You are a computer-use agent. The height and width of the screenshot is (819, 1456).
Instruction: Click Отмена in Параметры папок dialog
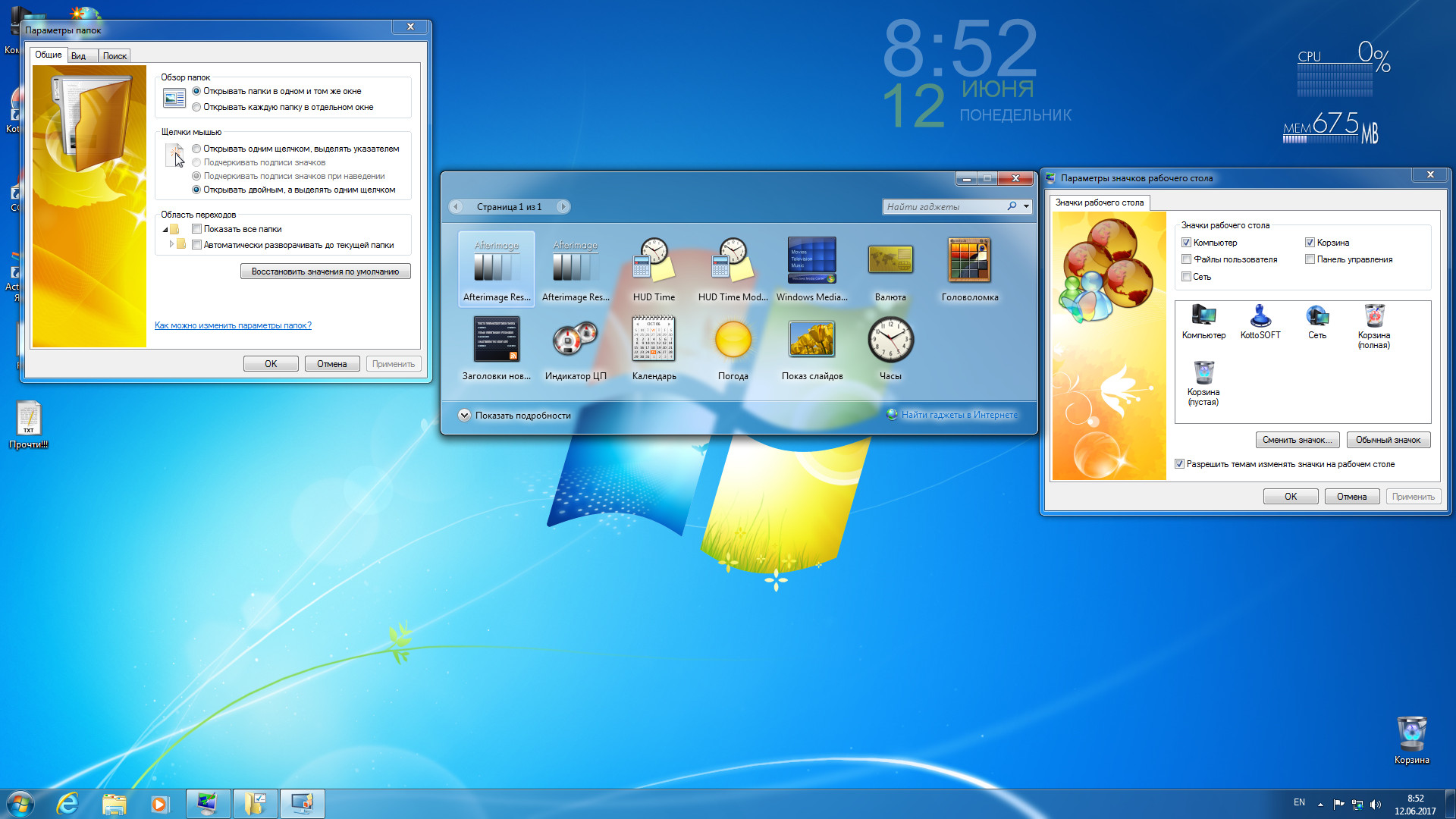click(332, 364)
